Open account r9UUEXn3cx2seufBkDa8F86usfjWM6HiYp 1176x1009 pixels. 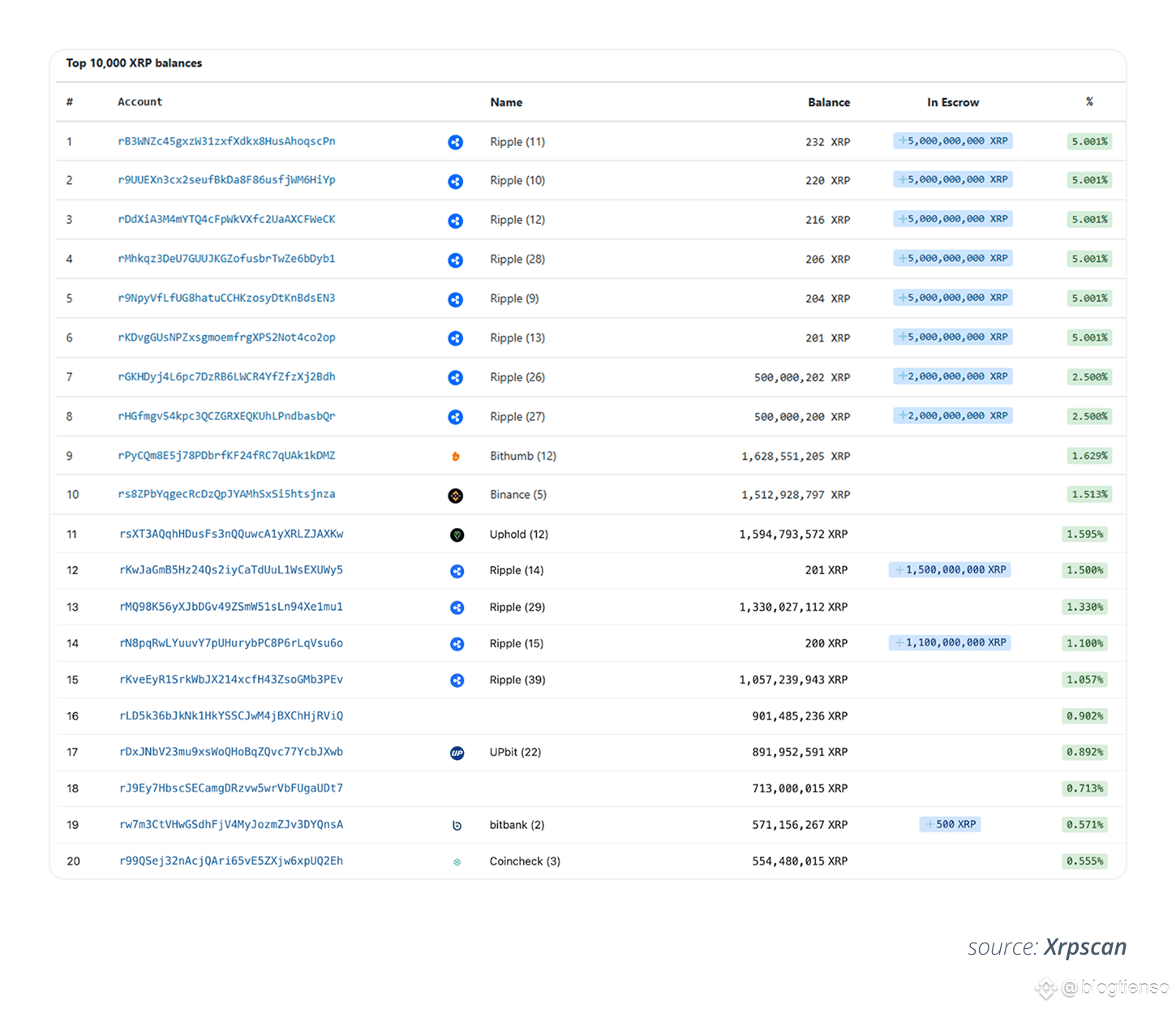227,180
